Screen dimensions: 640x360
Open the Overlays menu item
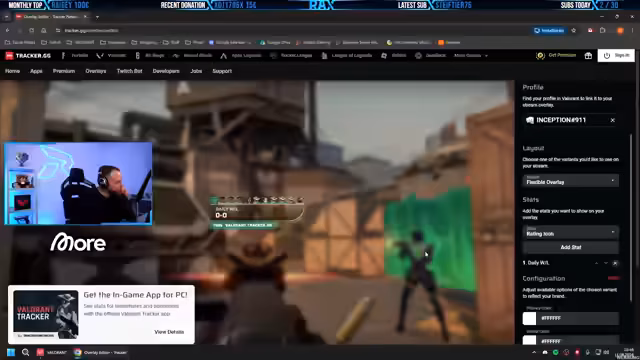click(x=96, y=71)
